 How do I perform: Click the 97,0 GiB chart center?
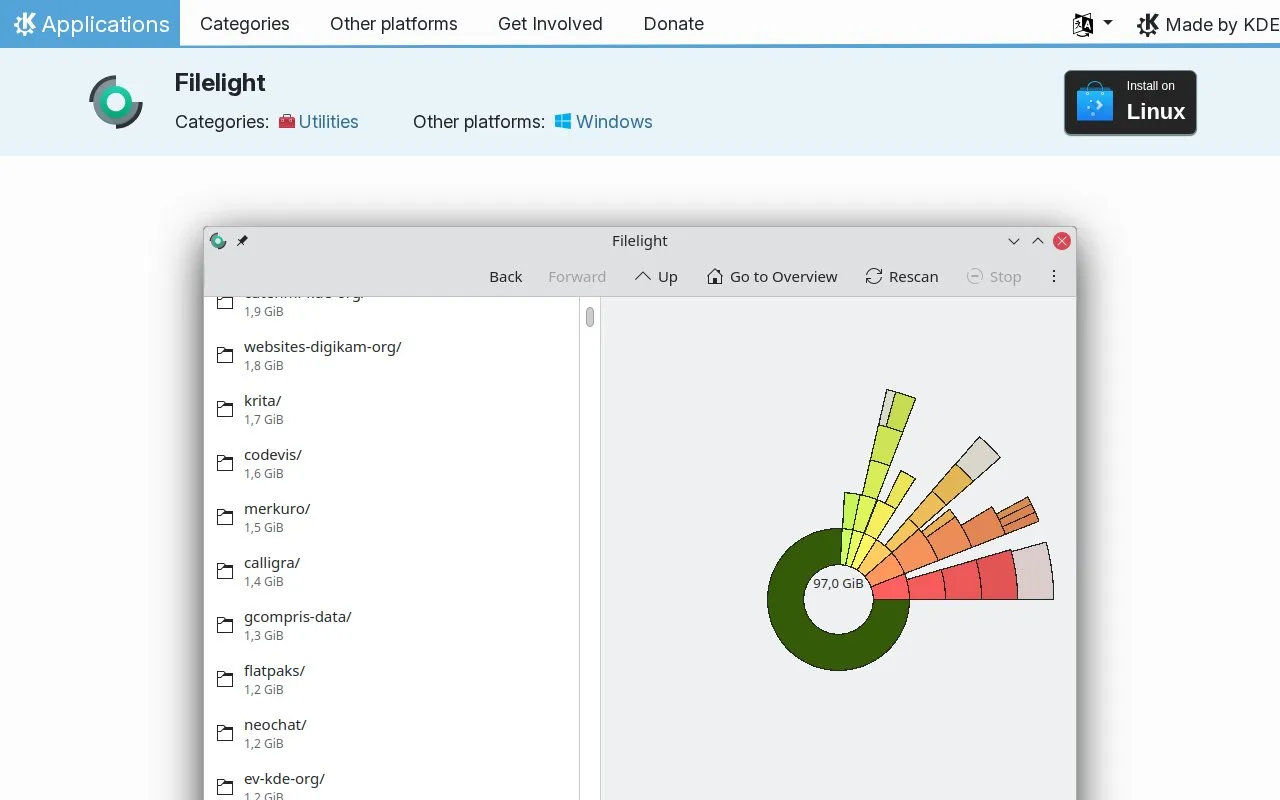tap(838, 584)
